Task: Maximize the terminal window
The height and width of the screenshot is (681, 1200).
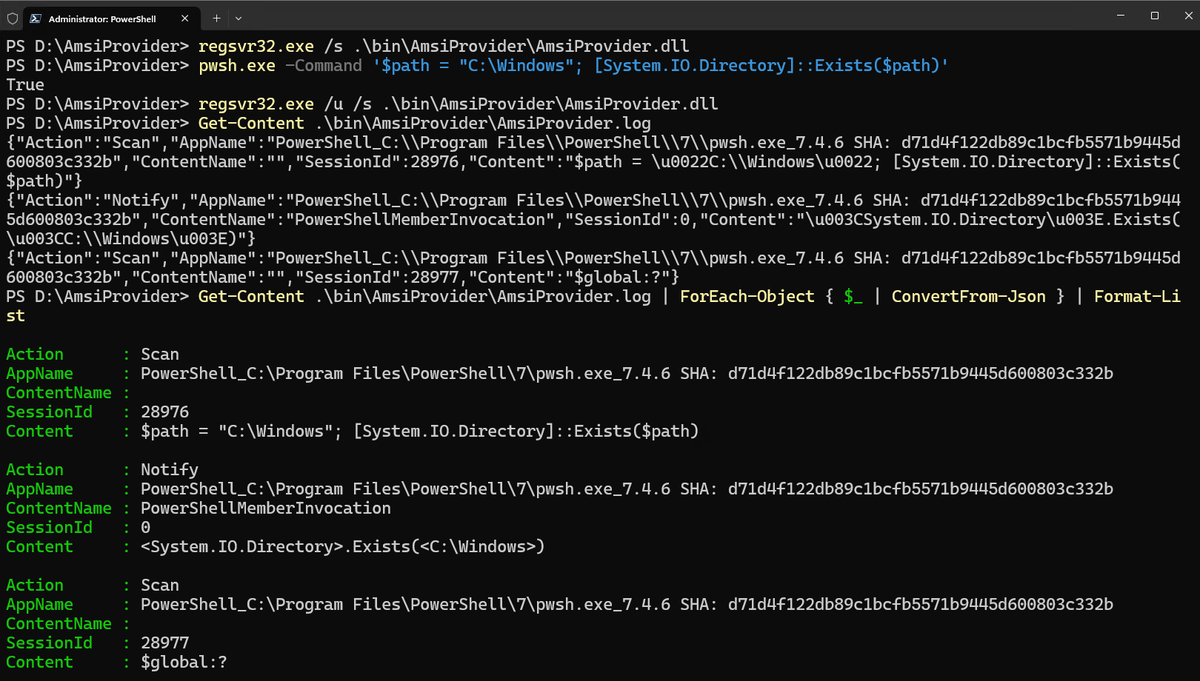Action: (1154, 16)
